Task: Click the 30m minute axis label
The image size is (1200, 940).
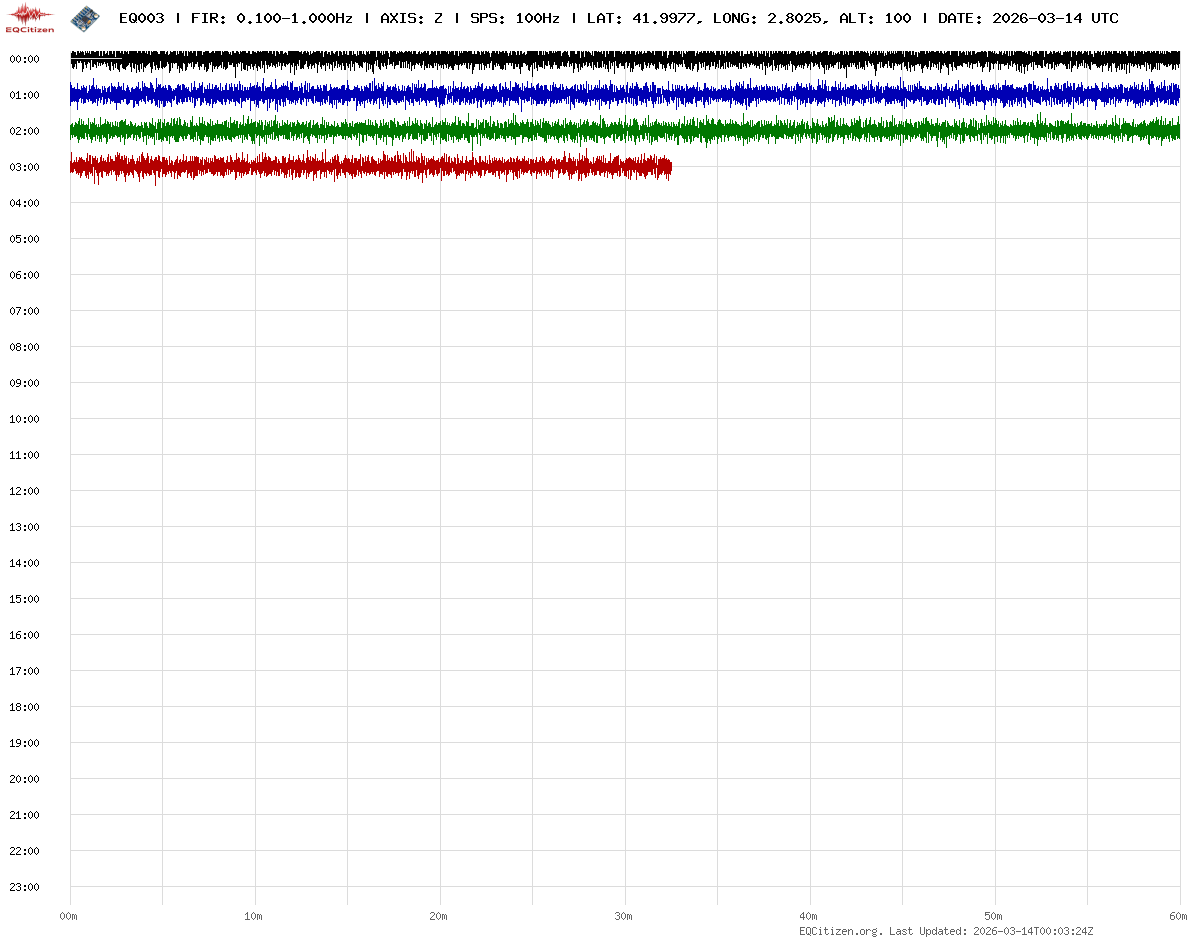Action: (624, 916)
